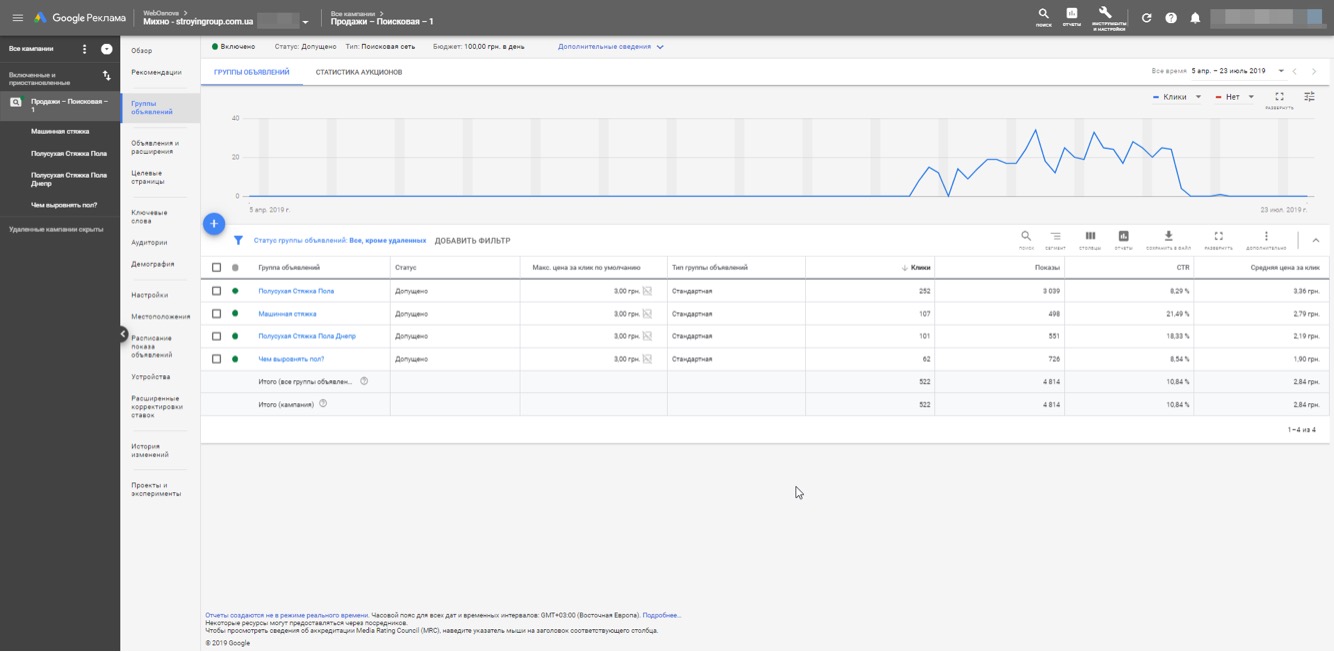1334x652 pixels.
Task: Toggle green status dot of Машинная стяжка
Action: 235,314
